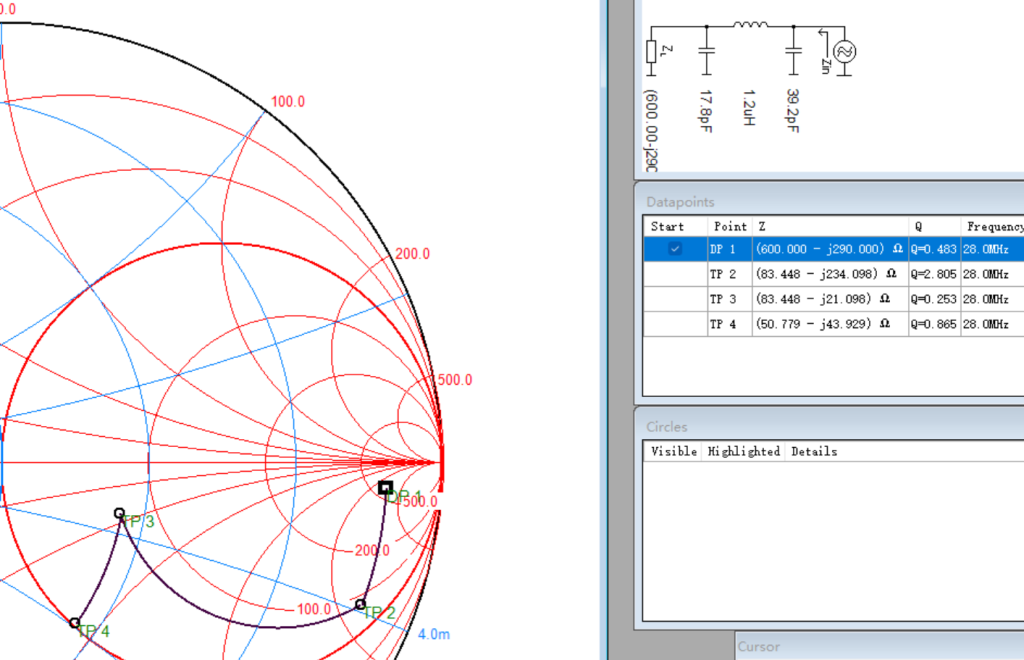
Task: Click the Visible column header in Circles
Action: 673,451
